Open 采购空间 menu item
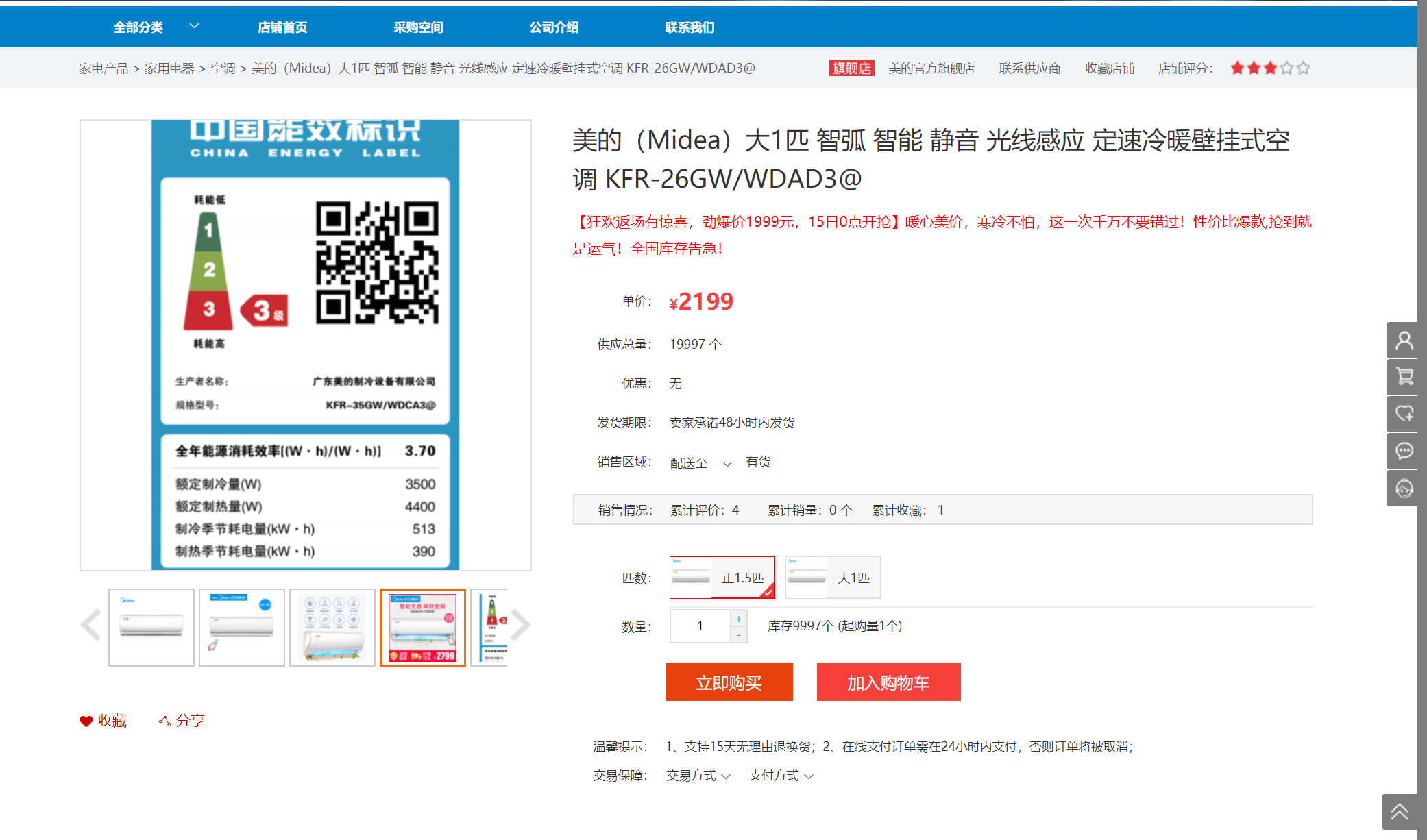Image resolution: width=1427 pixels, height=840 pixels. (x=418, y=27)
